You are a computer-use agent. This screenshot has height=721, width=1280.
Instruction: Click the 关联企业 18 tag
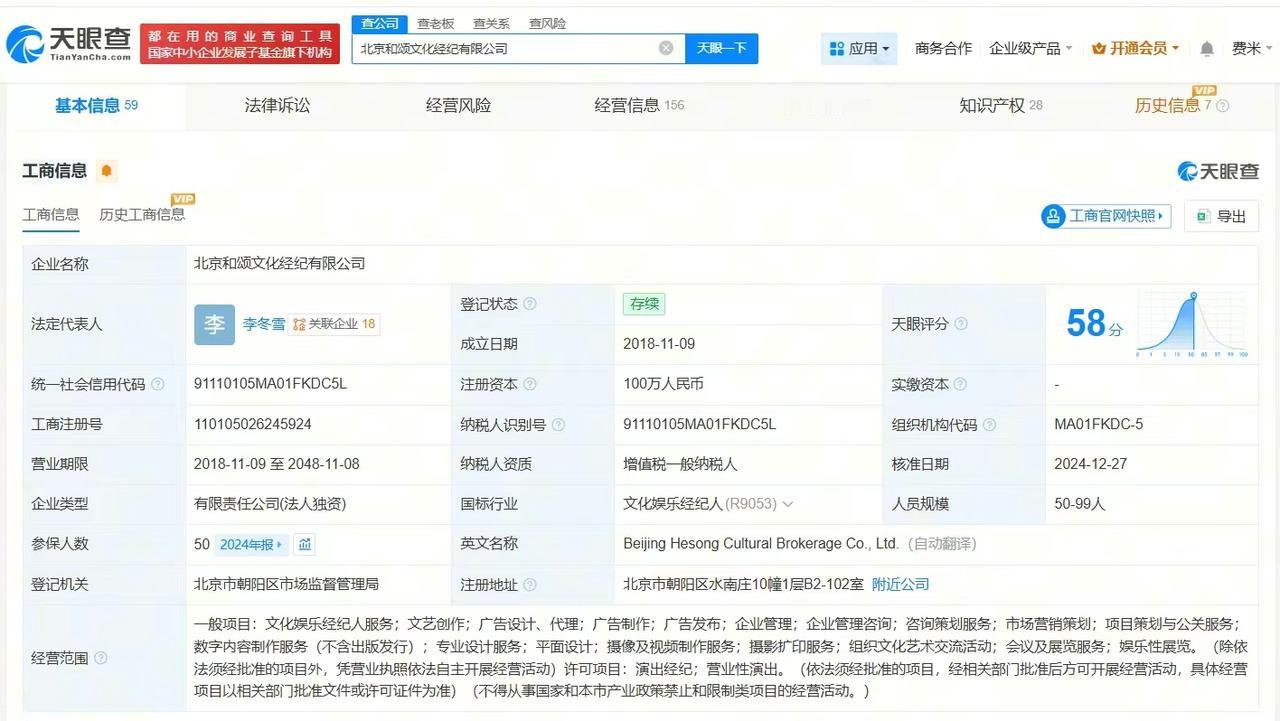(x=335, y=324)
